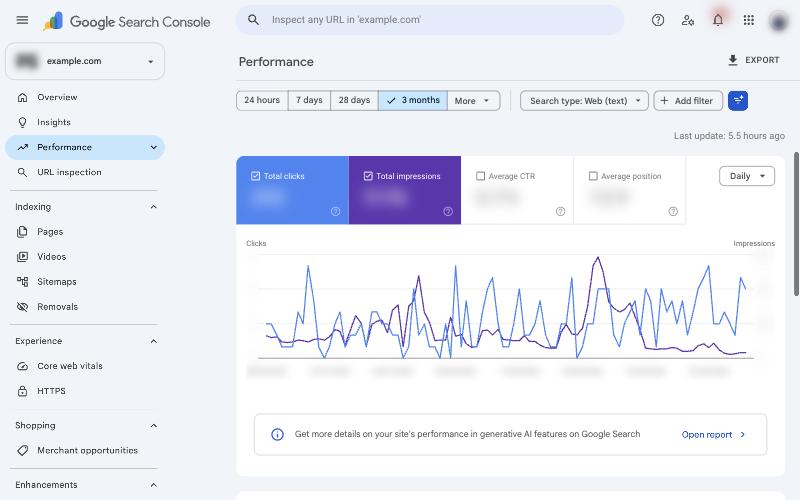Open Merchant opportunities page
800x500 pixels.
pyautogui.click(x=85, y=451)
